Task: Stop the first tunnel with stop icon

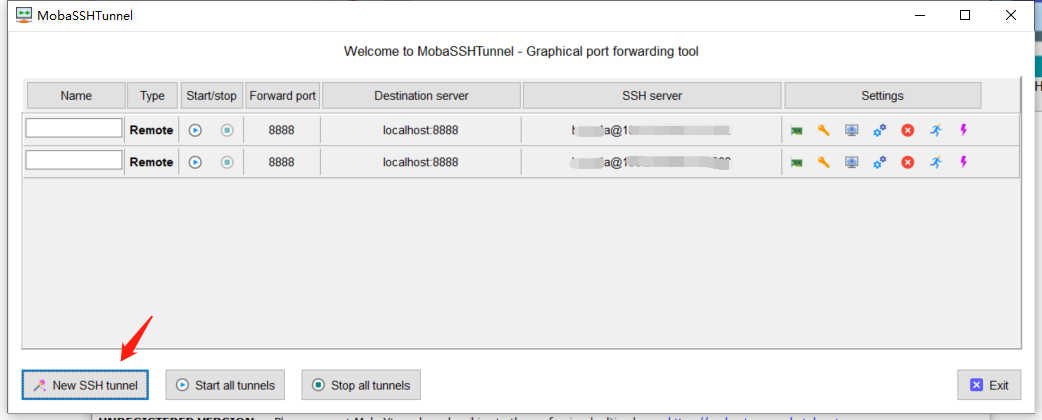Action: (227, 130)
